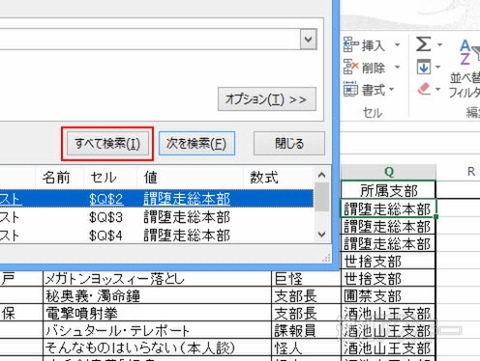Click the search string input field
The width and height of the screenshot is (480, 361).
tap(150, 39)
